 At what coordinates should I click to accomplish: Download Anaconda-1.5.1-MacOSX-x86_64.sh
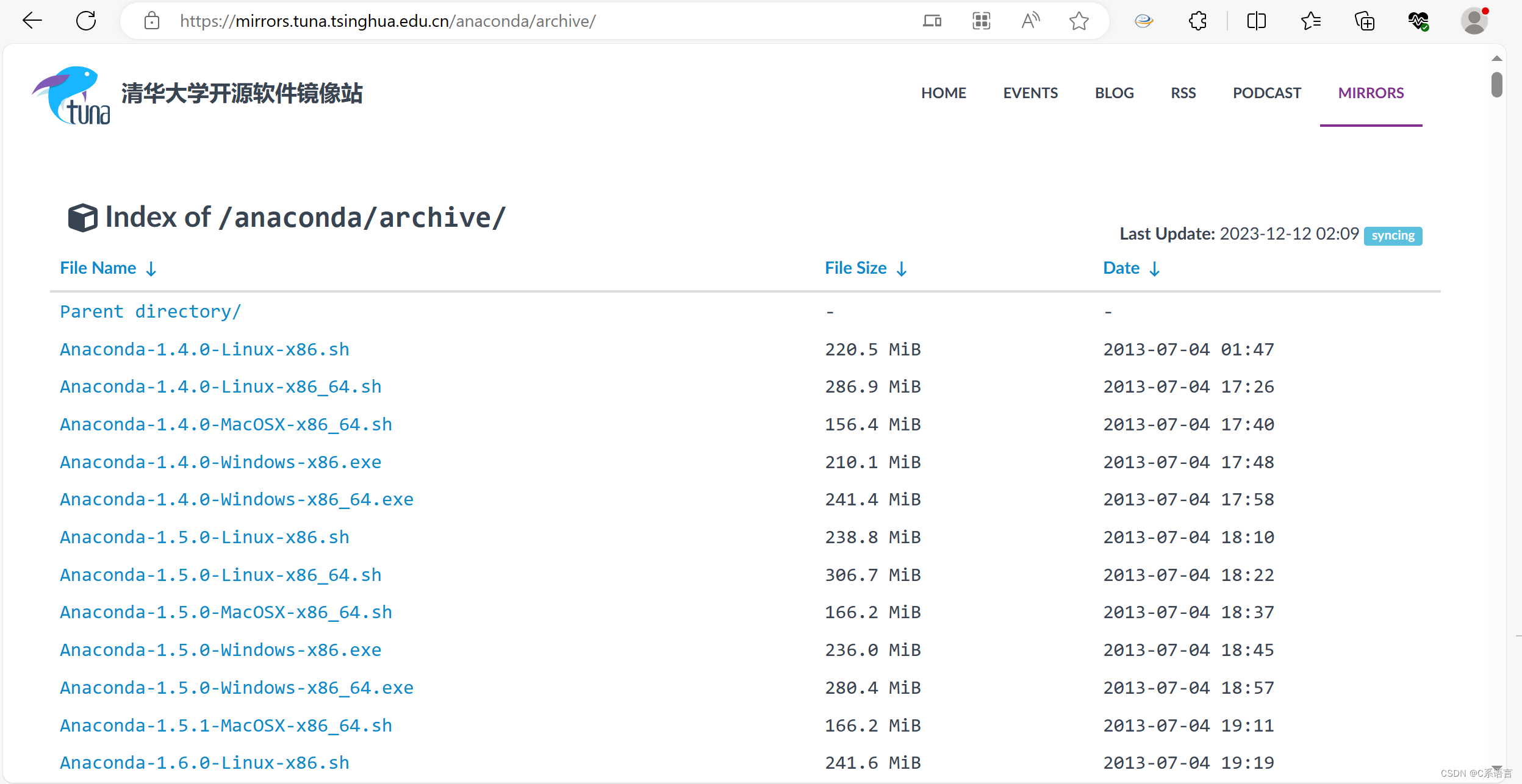click(x=226, y=725)
